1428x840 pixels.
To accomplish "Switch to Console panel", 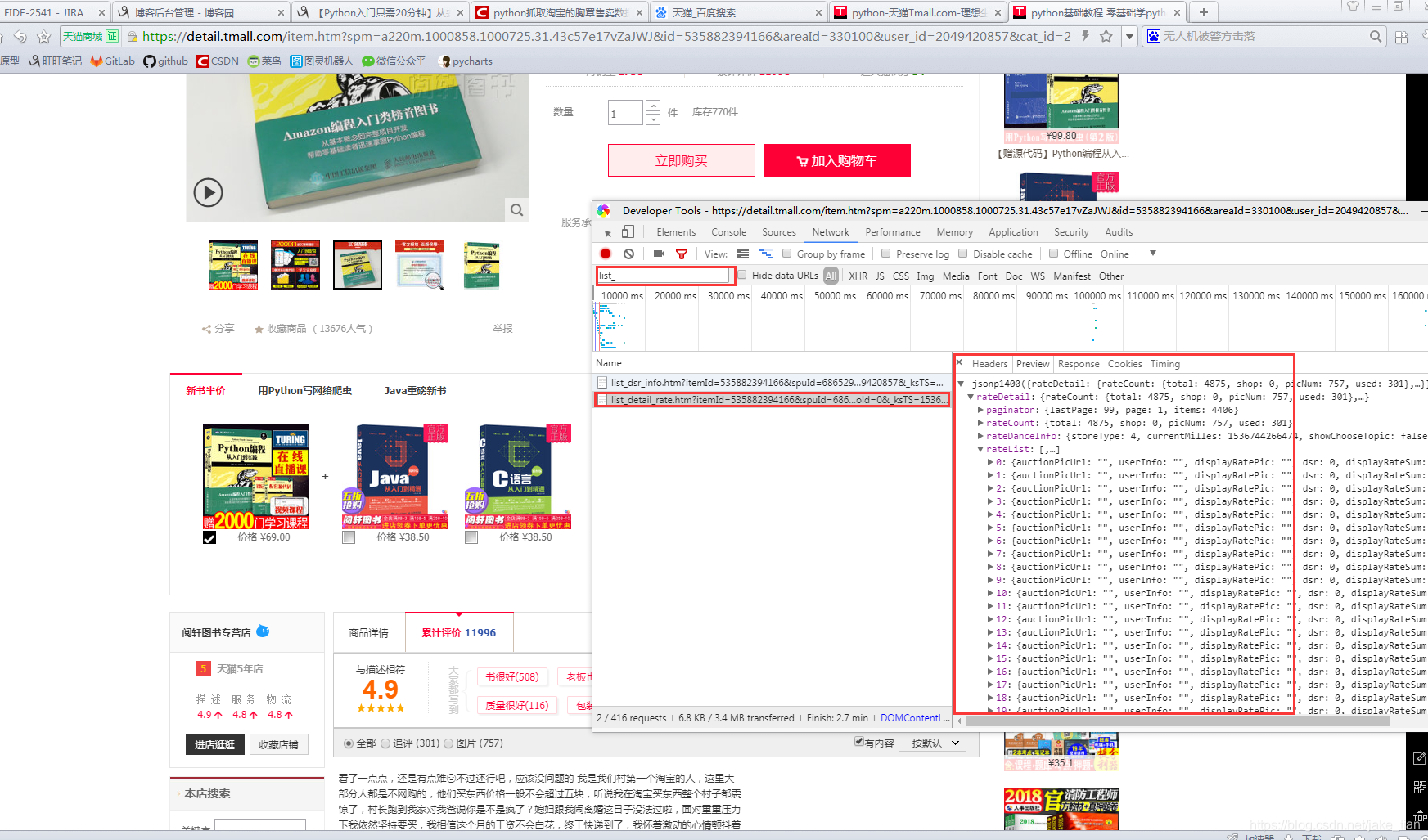I will (x=729, y=232).
